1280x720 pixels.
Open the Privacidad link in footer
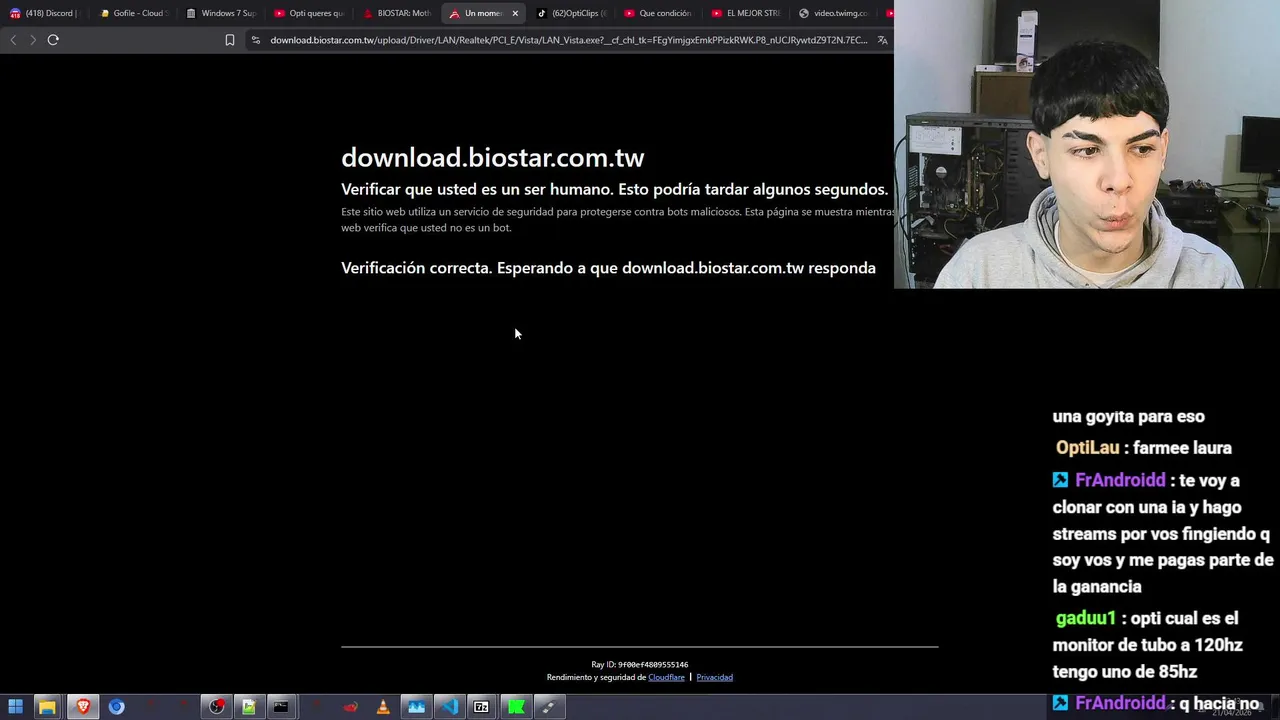pos(714,677)
